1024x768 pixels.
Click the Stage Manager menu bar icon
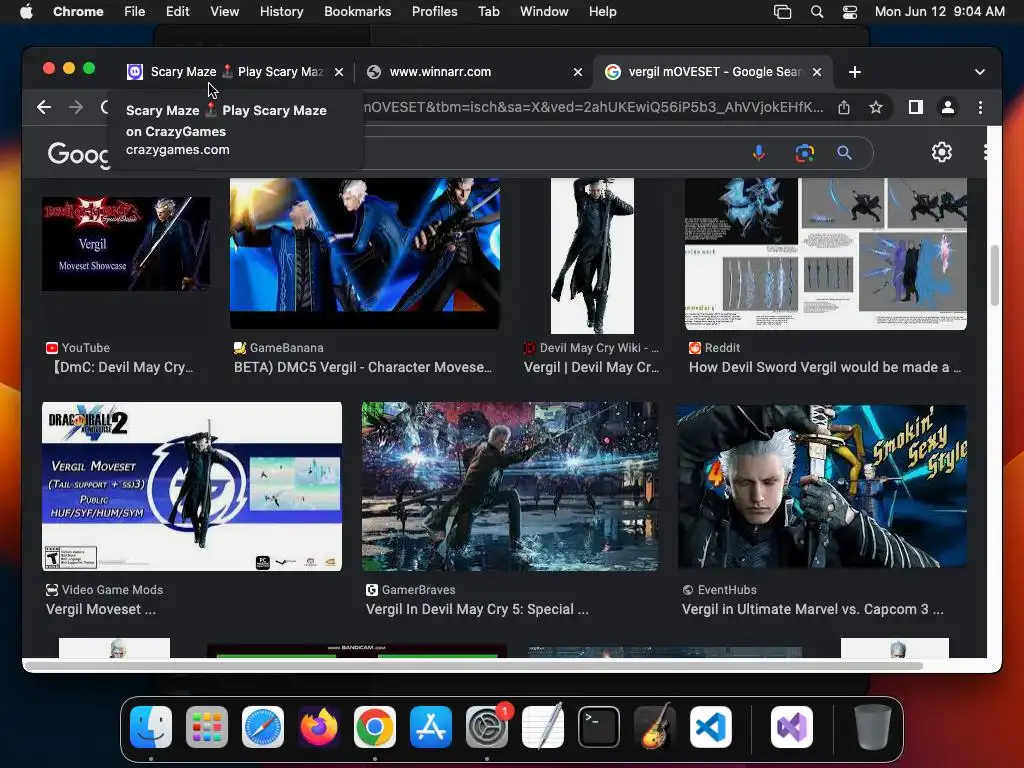[782, 12]
